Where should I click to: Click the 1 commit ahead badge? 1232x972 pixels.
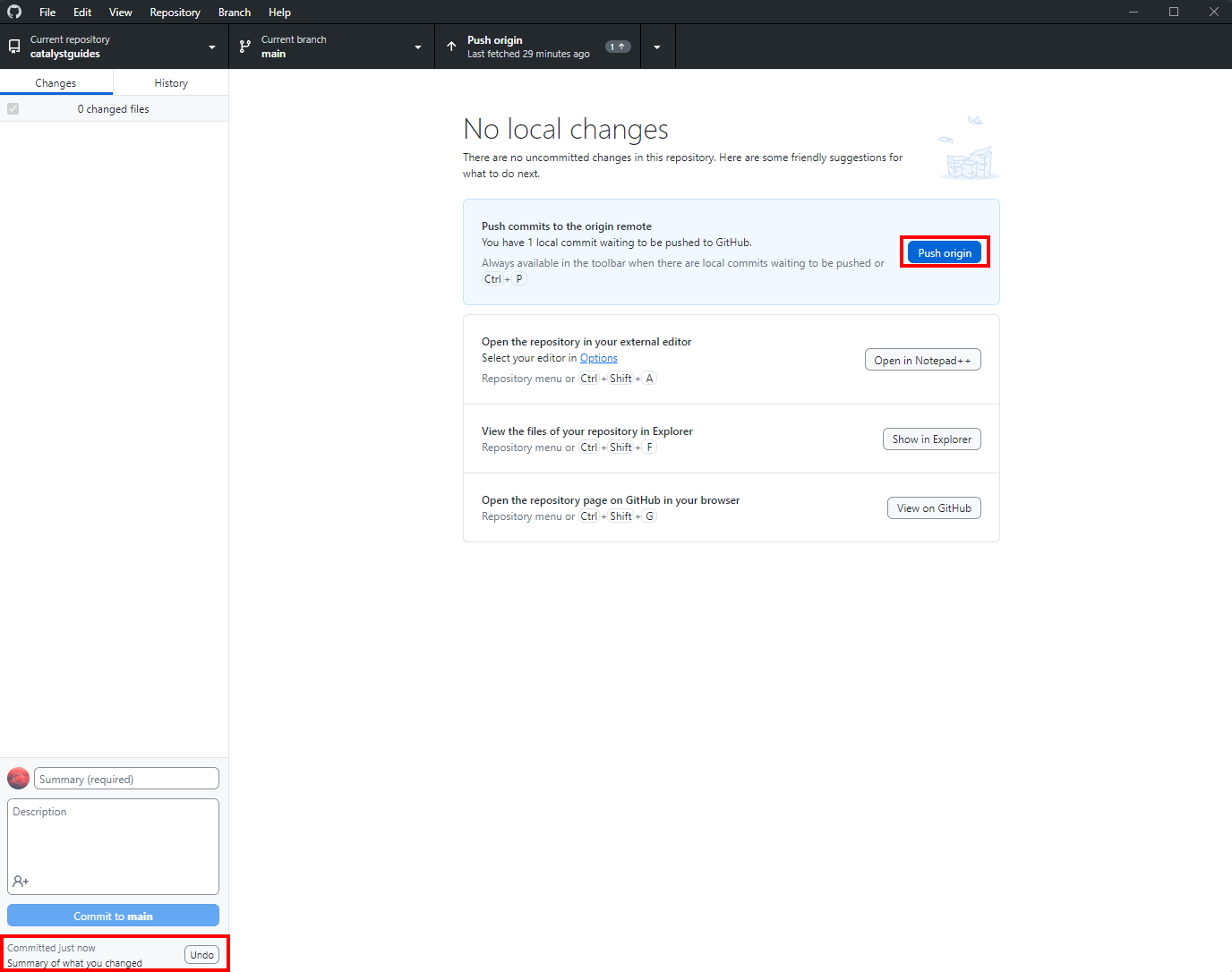click(x=618, y=47)
